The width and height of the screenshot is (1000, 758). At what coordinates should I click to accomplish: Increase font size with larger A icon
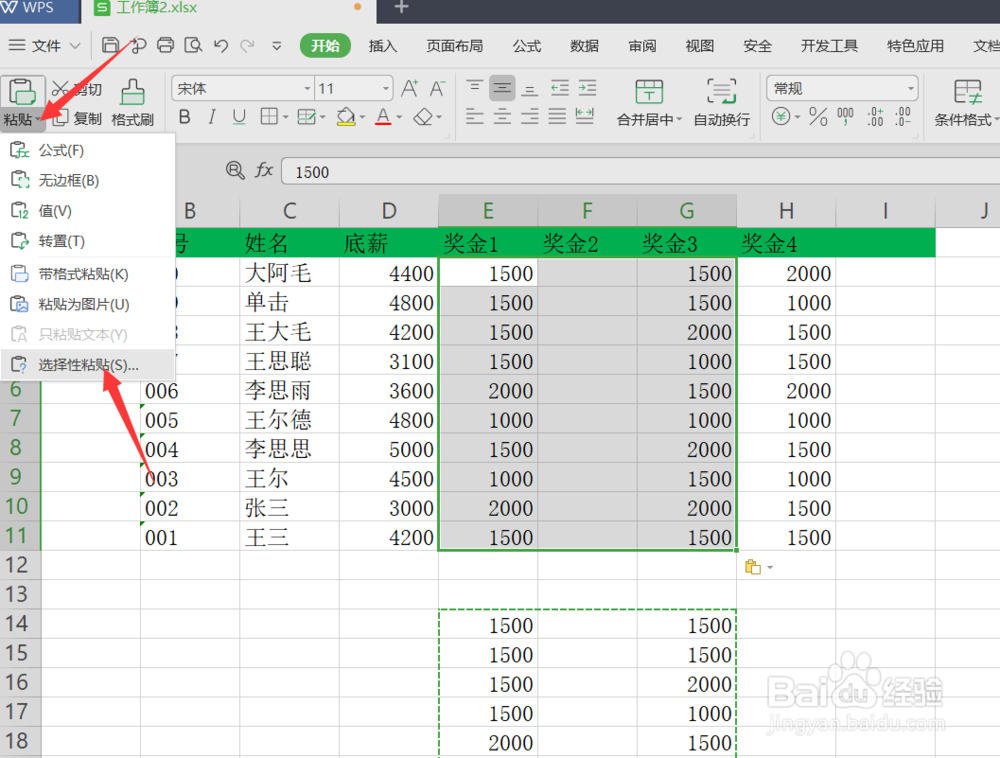(x=409, y=89)
